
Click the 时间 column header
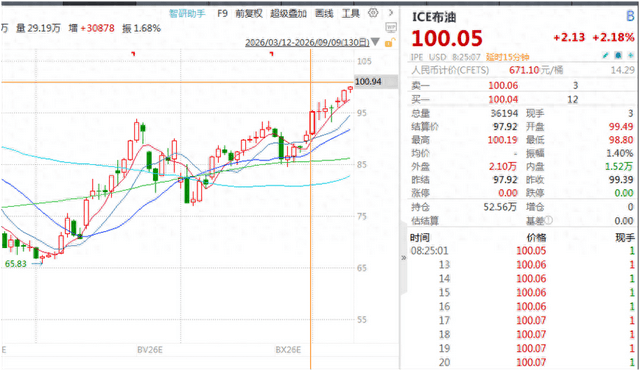click(x=420, y=238)
